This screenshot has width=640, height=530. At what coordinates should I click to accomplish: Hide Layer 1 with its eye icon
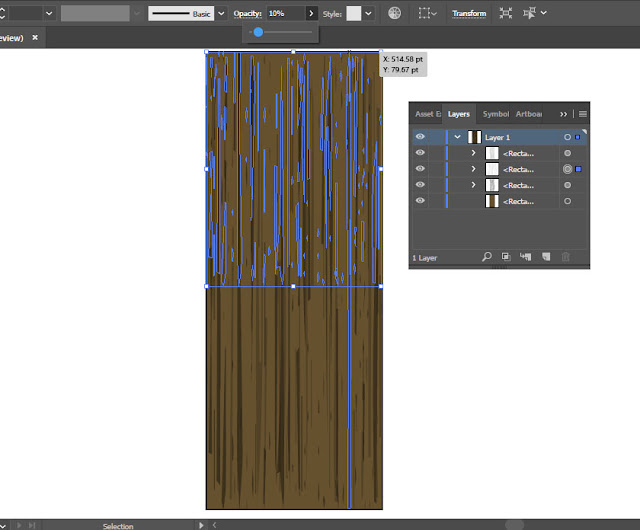coord(420,137)
